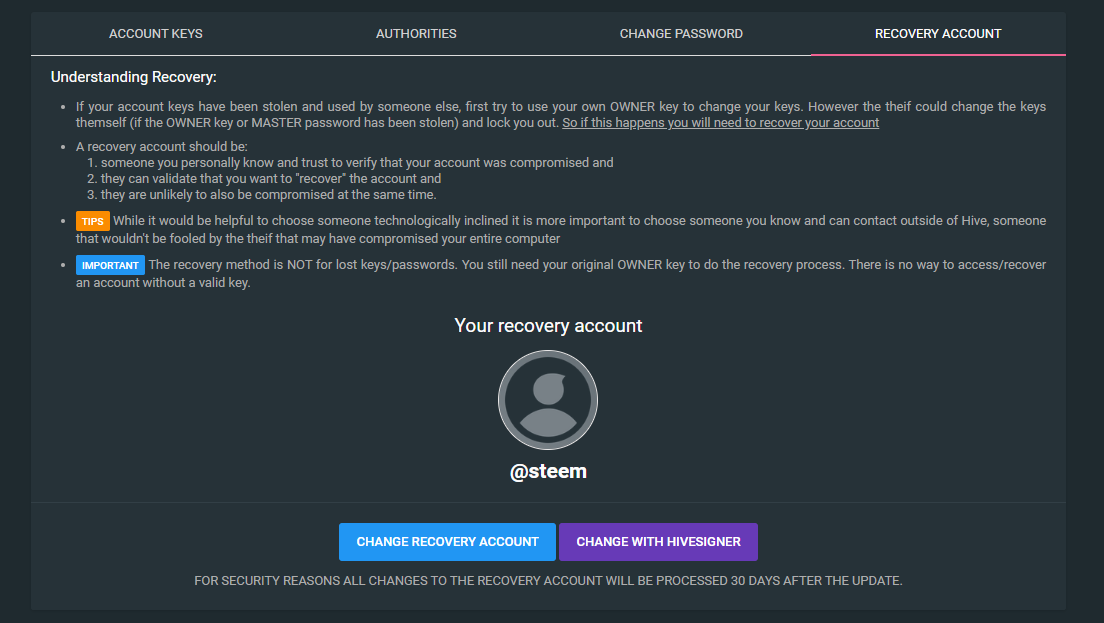Screen dimensions: 1104x623
Task: Follow the underlined "recover your account" link
Action: [720, 123]
